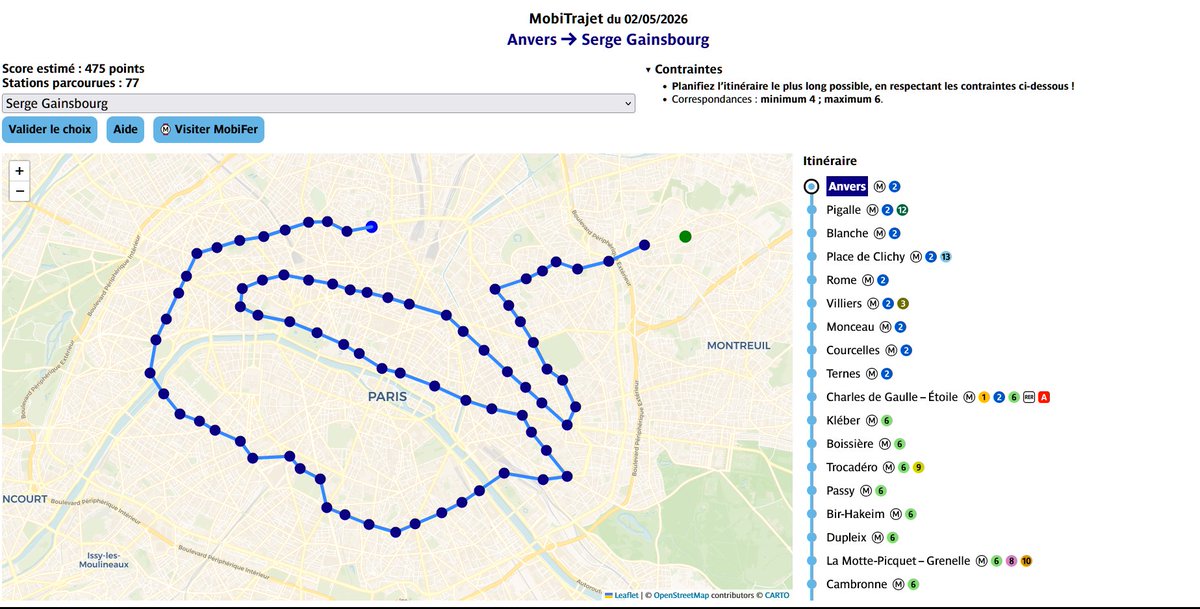This screenshot has height=609, width=1200.
Task: Click the line 2 badge beside Anvers
Action: pyautogui.click(x=895, y=186)
